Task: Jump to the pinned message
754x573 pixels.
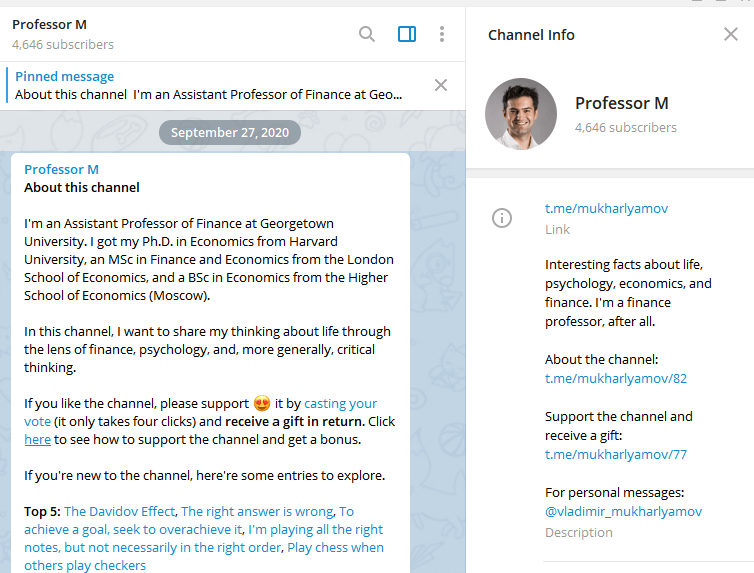Action: 209,86
